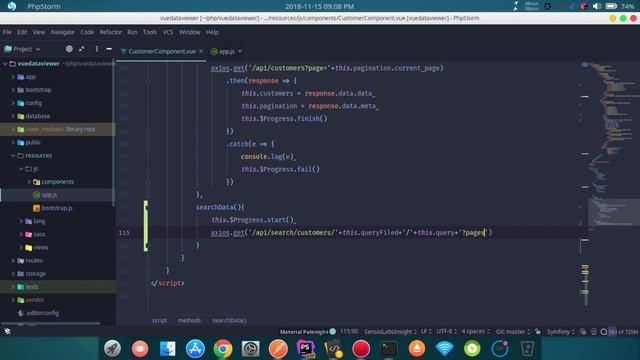Viewport: 640px width, 360px height.
Task: Click the code minimap on the right side
Action: [x=614, y=143]
